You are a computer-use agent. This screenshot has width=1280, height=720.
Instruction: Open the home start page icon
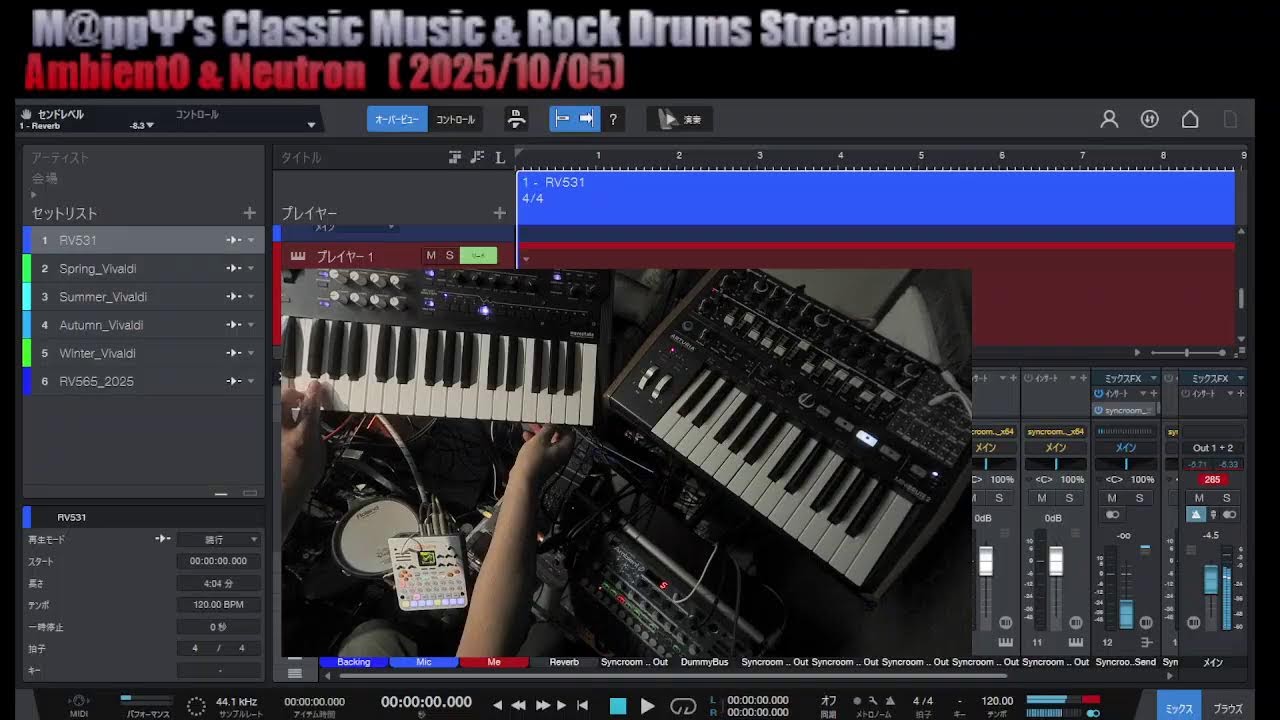(1190, 119)
